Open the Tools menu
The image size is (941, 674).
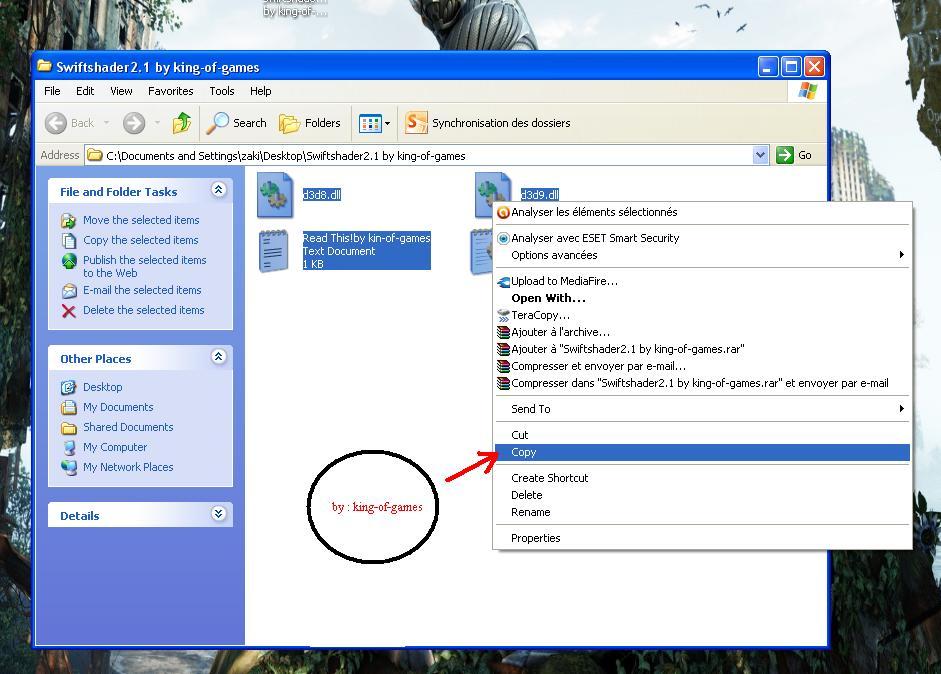click(x=221, y=91)
